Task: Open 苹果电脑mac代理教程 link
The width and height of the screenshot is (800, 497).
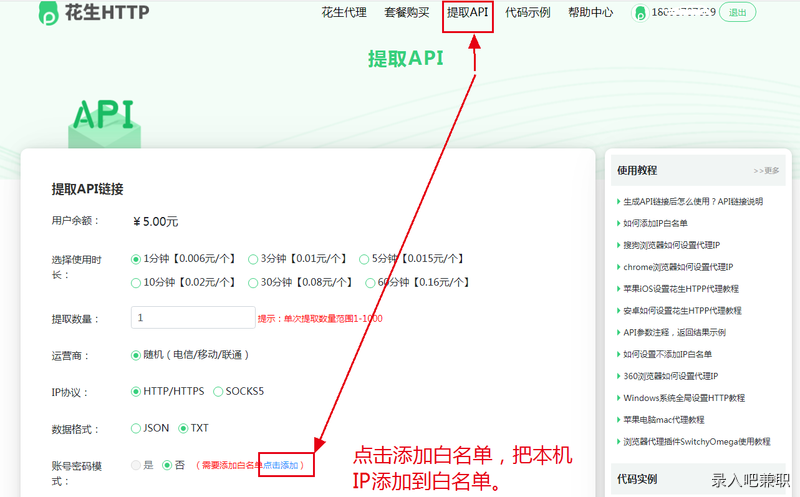Action: click(663, 420)
